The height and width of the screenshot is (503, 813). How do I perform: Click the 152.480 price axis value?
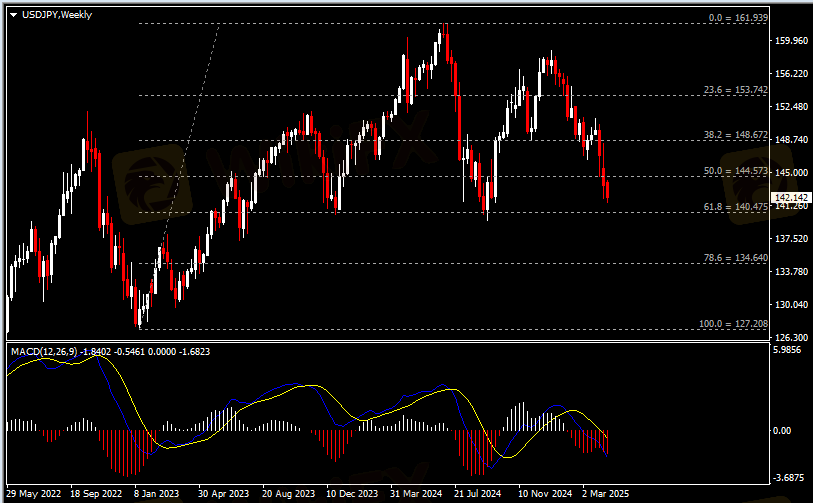(791, 106)
